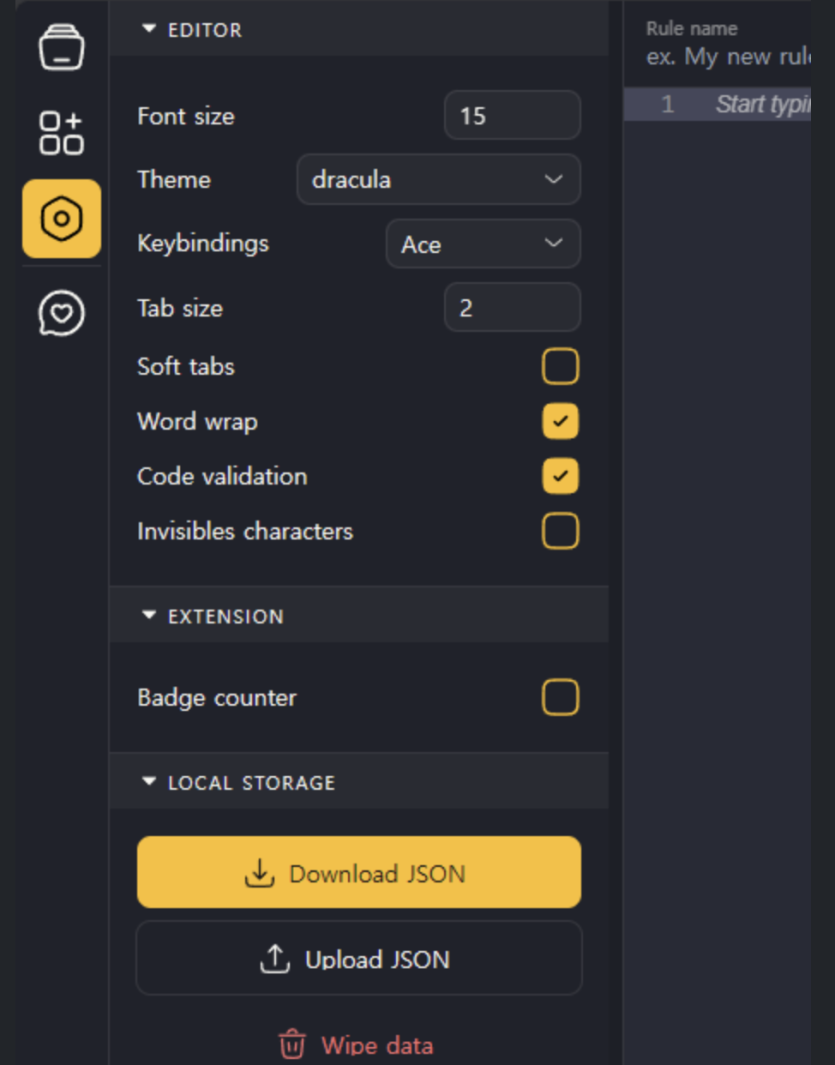Click the Download JSON button
835x1065 pixels.
(x=359, y=873)
